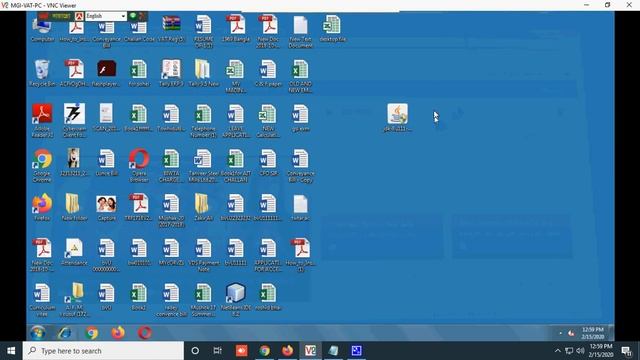
Task: Click the local Windows 10 Start button
Action: (x=11, y=351)
